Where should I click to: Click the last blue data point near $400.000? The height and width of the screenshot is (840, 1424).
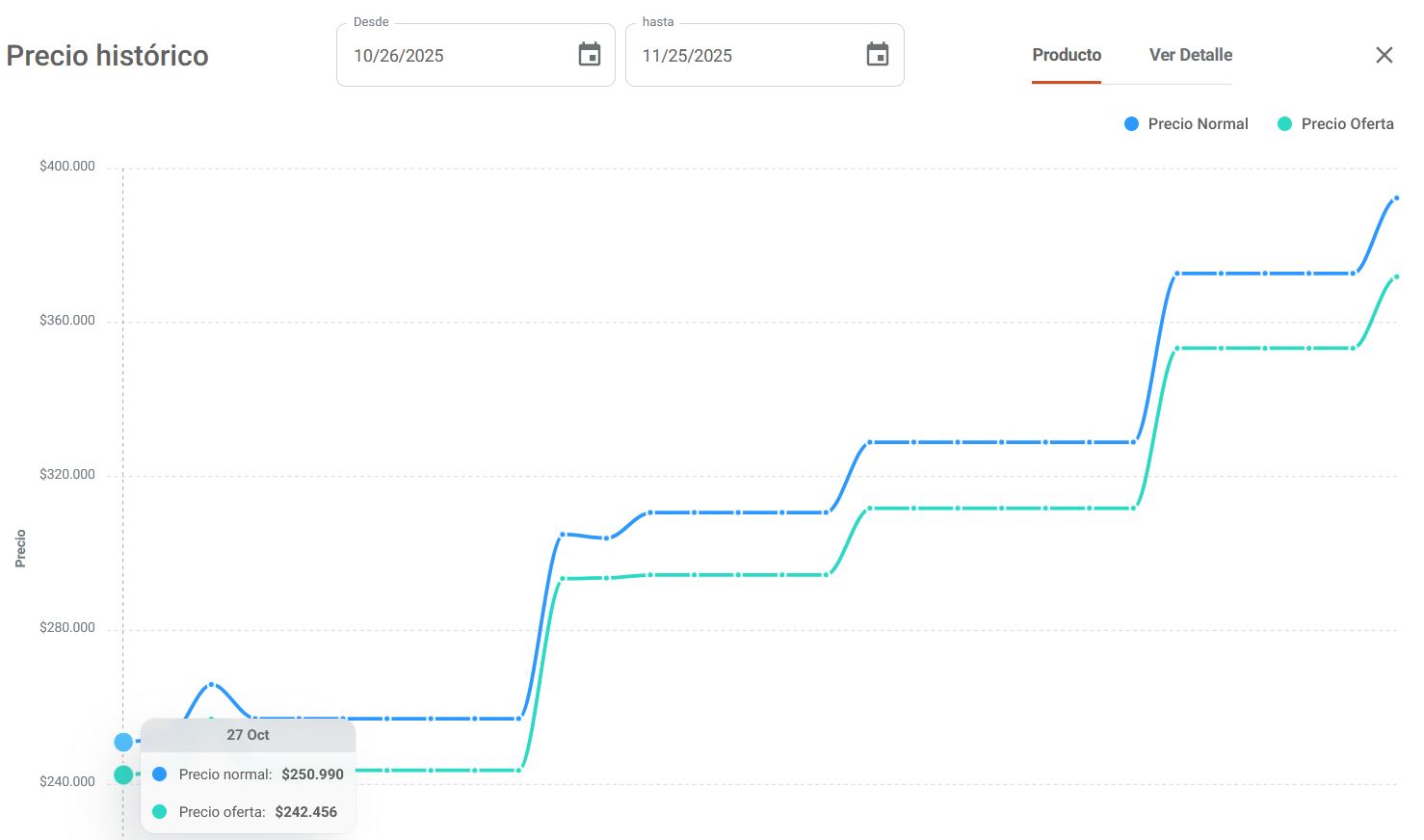[1396, 198]
